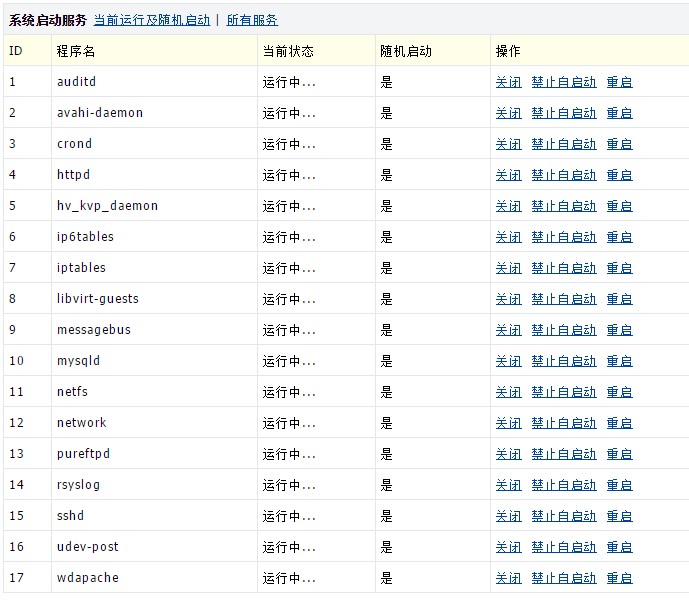Screen dimensions: 689x603
Task: Restart messagebus
Action: coord(619,330)
